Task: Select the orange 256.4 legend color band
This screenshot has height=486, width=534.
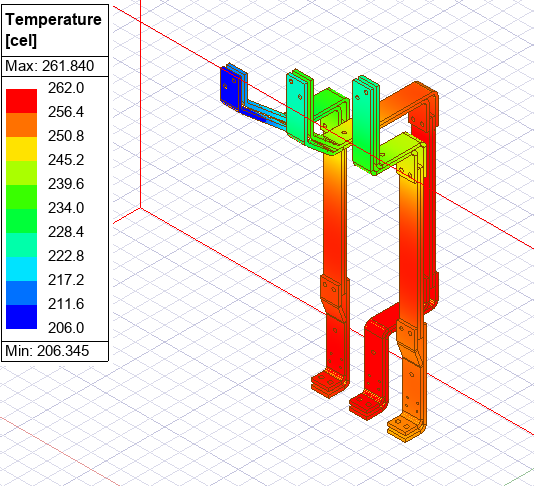Action: coord(21,125)
